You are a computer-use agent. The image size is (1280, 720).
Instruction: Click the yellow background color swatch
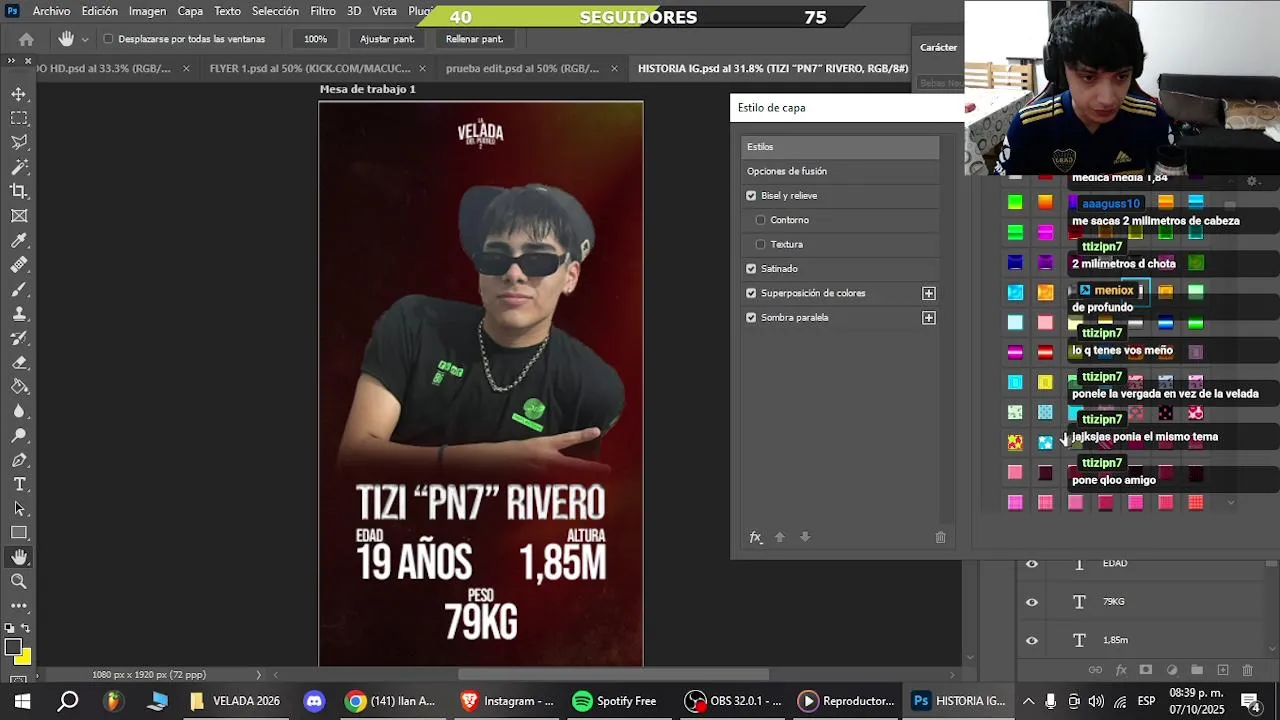coord(22,657)
